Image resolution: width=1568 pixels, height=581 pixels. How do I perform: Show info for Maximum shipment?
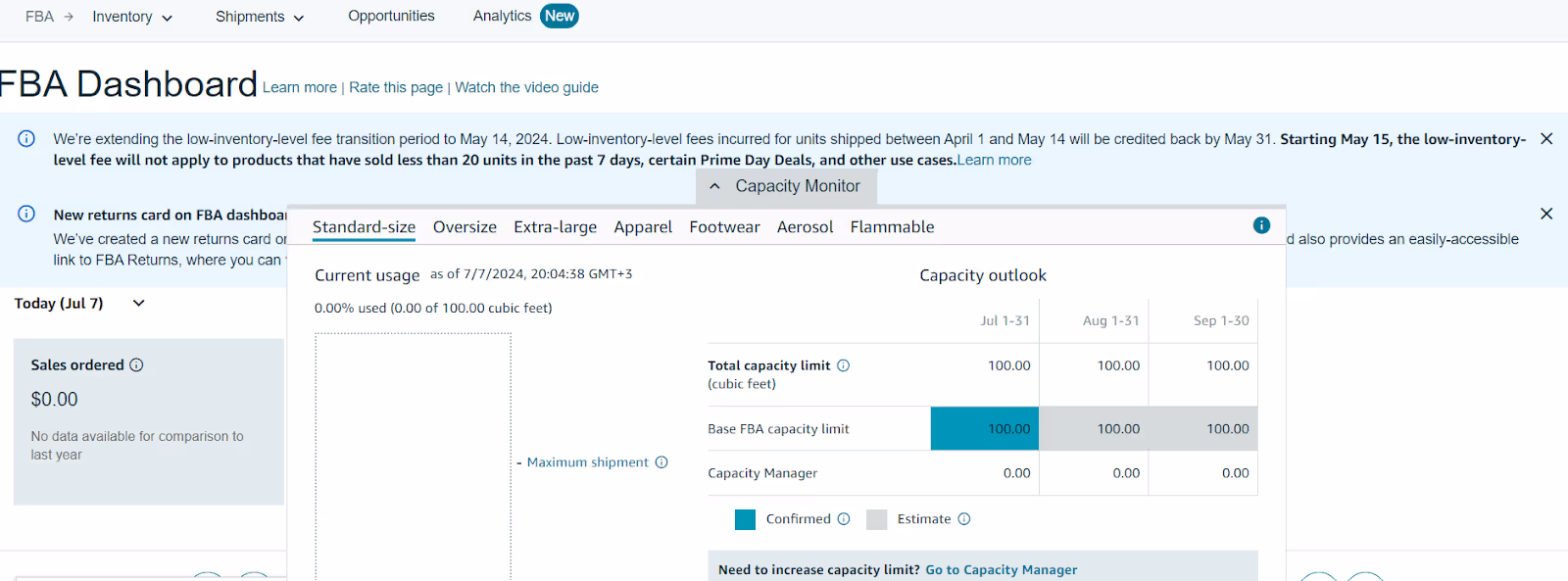click(661, 462)
